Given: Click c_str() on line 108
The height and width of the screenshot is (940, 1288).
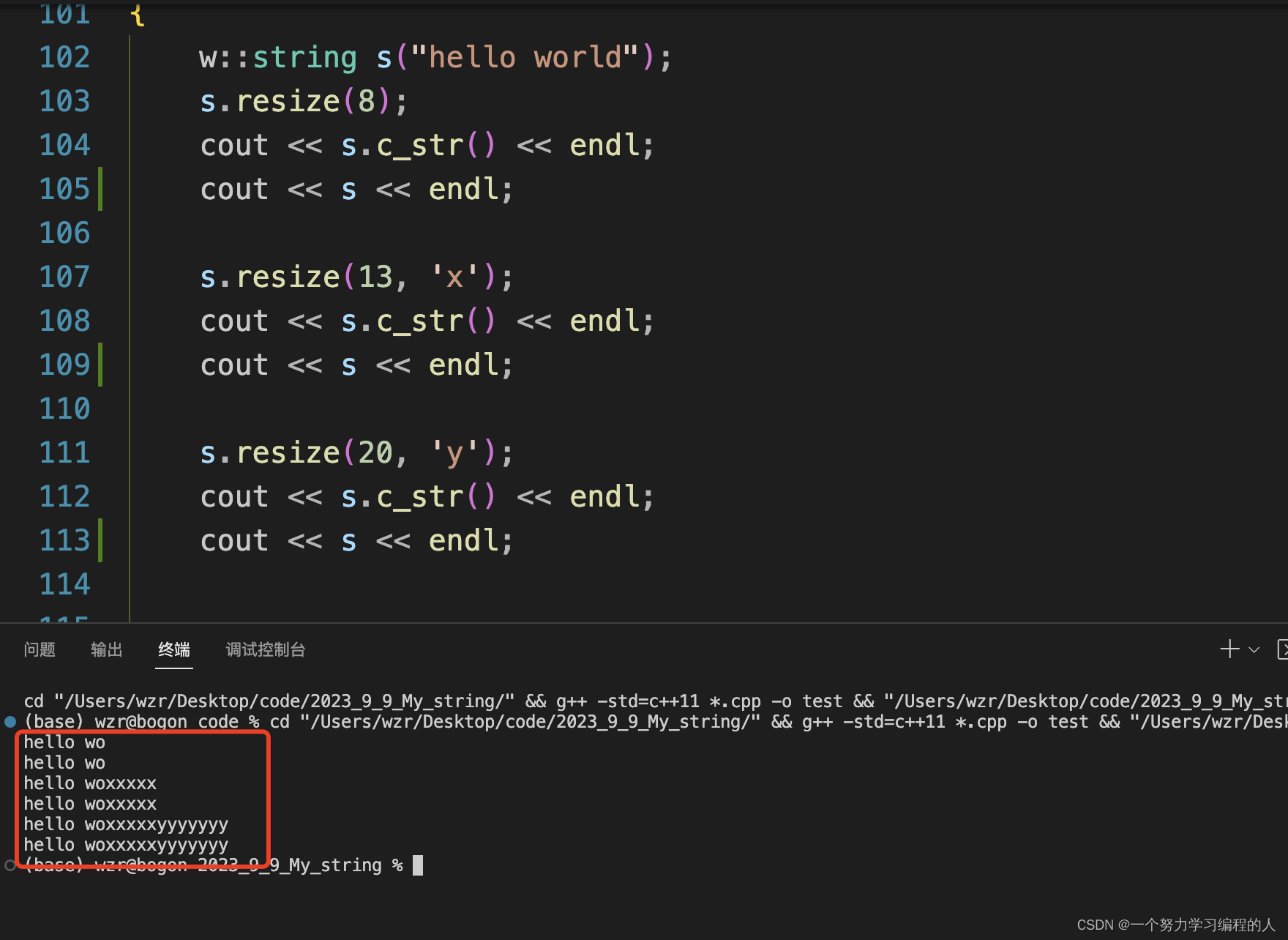Looking at the screenshot, I should [x=436, y=321].
